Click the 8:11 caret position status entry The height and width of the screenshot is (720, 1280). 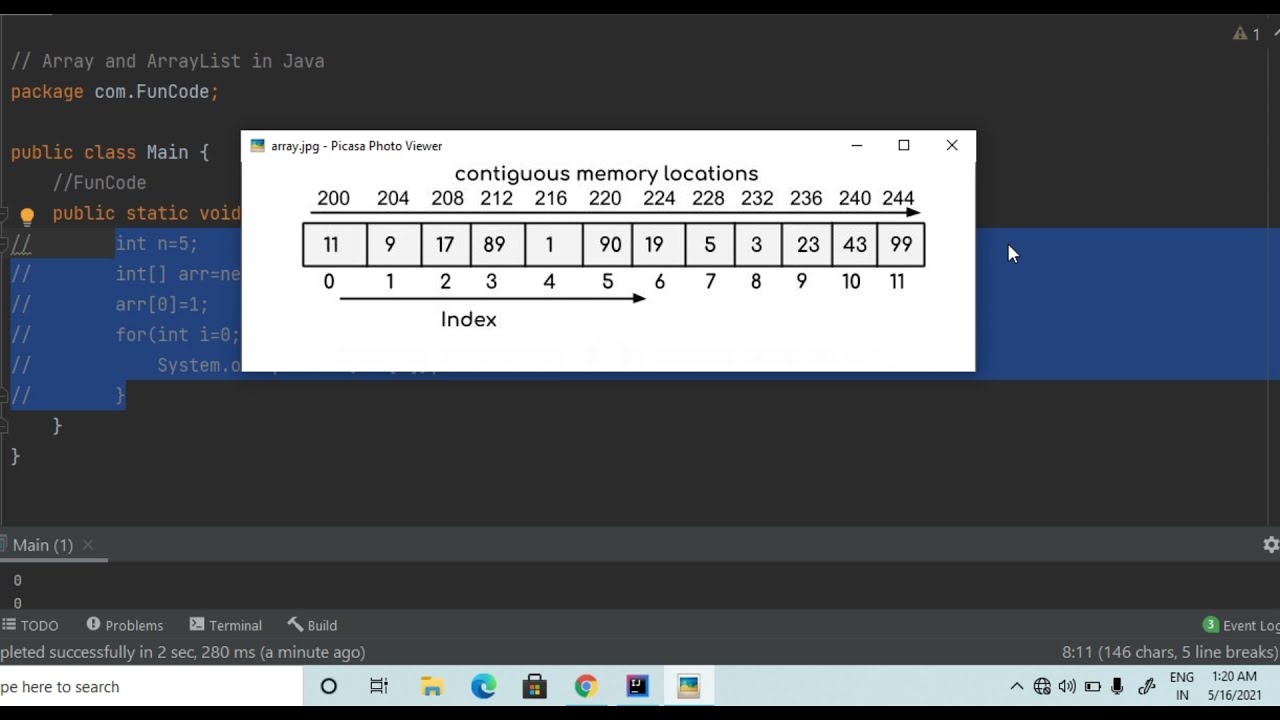[1168, 652]
